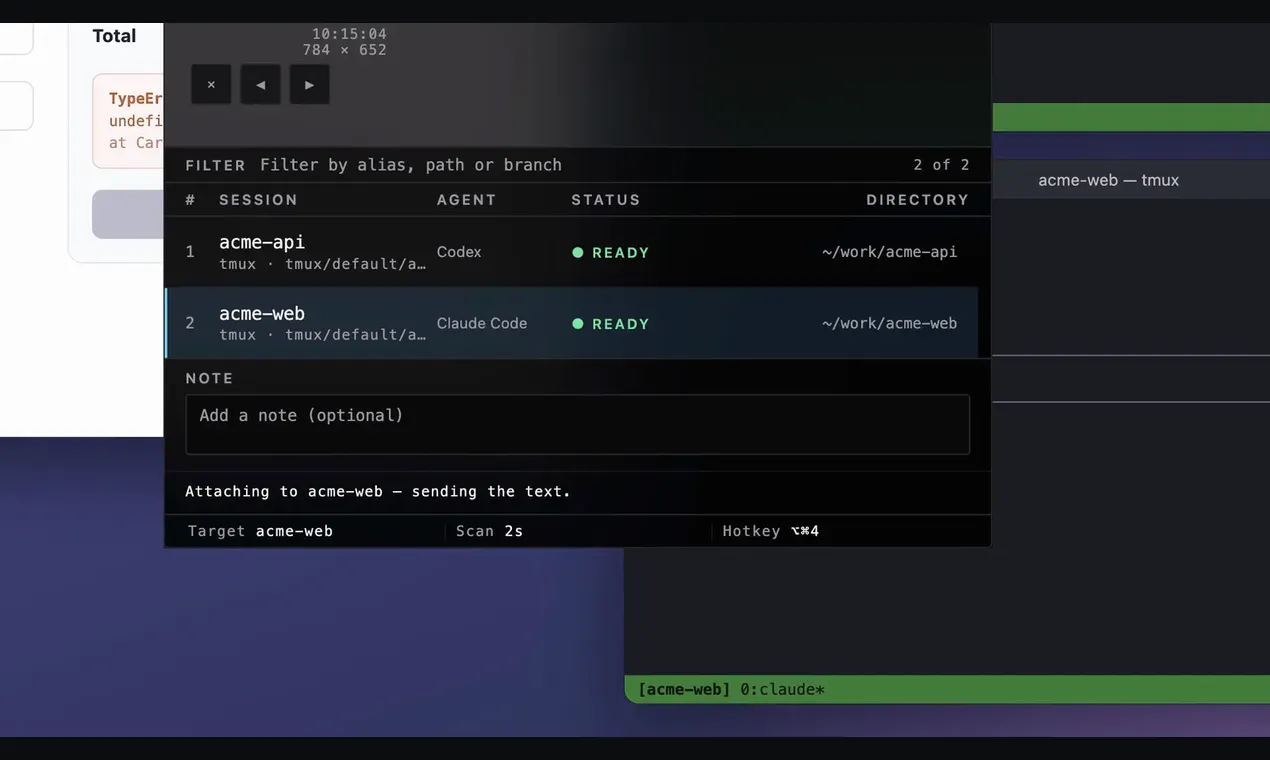1270x760 pixels.
Task: Focus the "Add a note (optional)" field
Action: pos(578,425)
